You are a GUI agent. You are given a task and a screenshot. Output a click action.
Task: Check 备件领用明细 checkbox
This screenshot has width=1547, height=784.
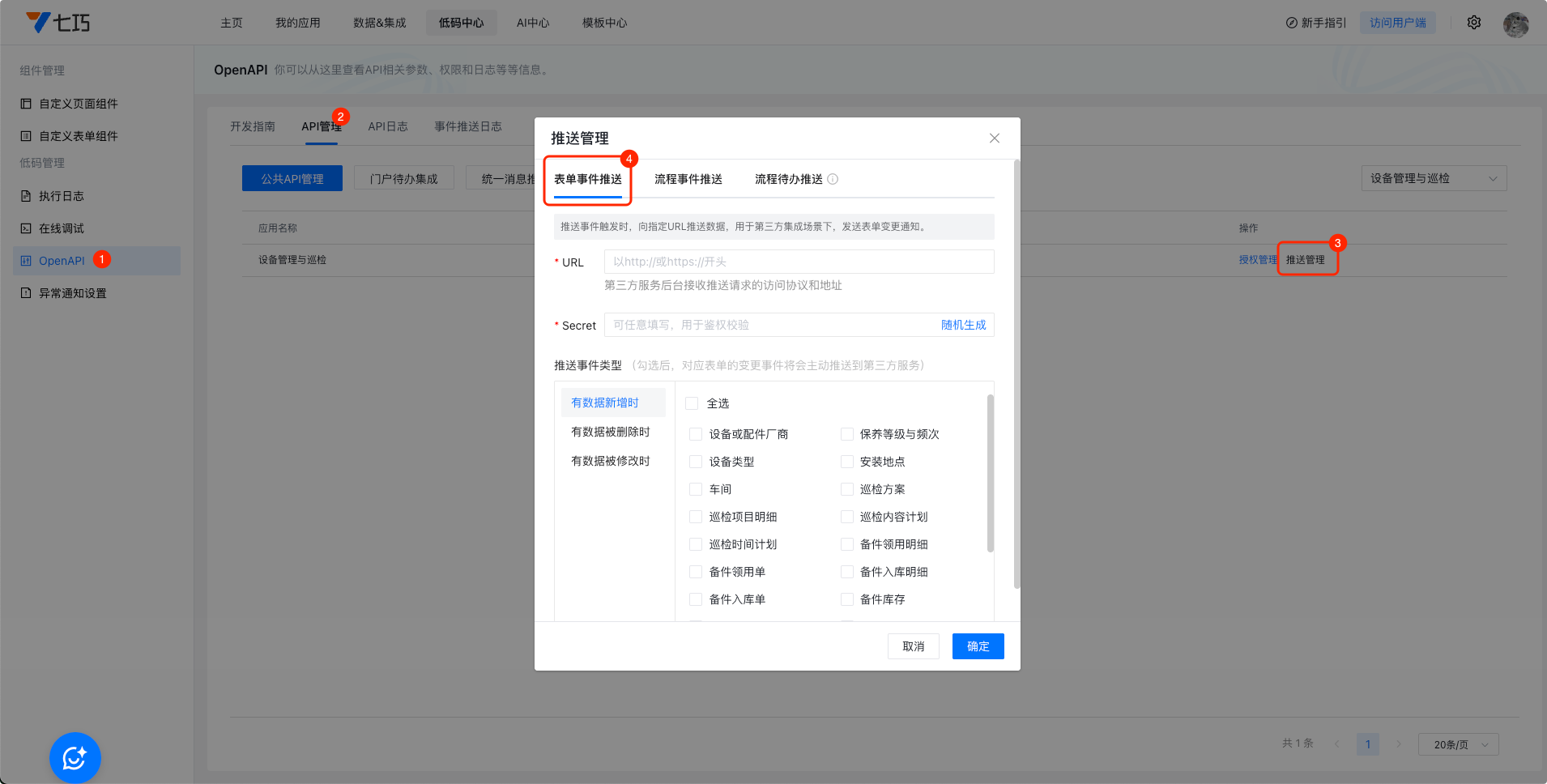(847, 544)
